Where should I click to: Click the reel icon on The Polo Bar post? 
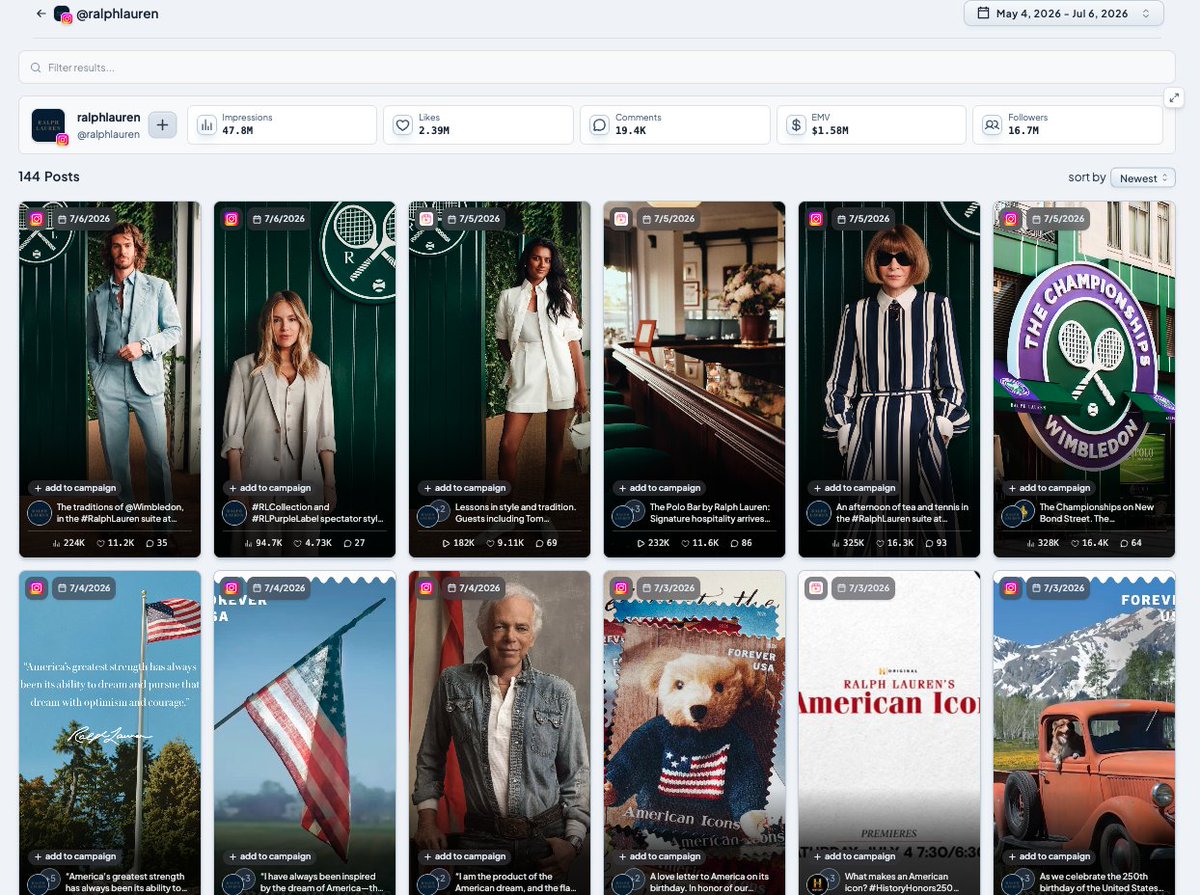(x=621, y=219)
